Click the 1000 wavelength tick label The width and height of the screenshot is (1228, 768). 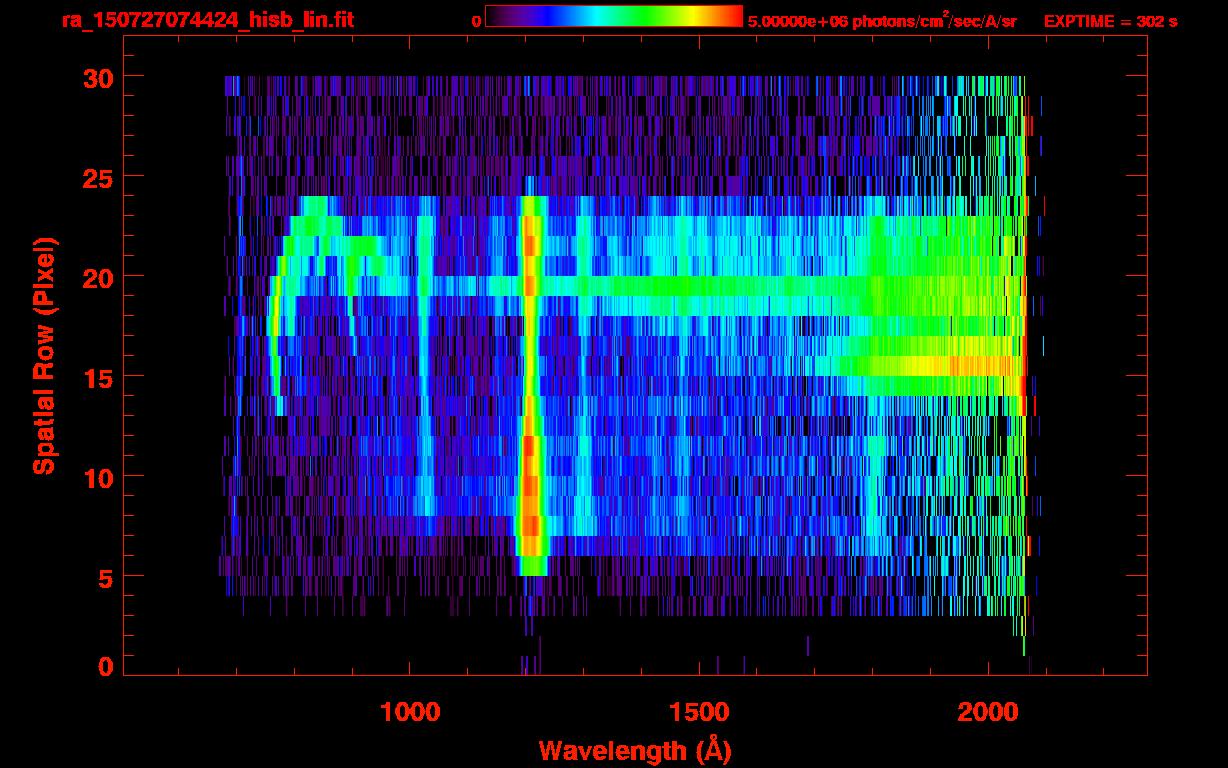pos(410,712)
